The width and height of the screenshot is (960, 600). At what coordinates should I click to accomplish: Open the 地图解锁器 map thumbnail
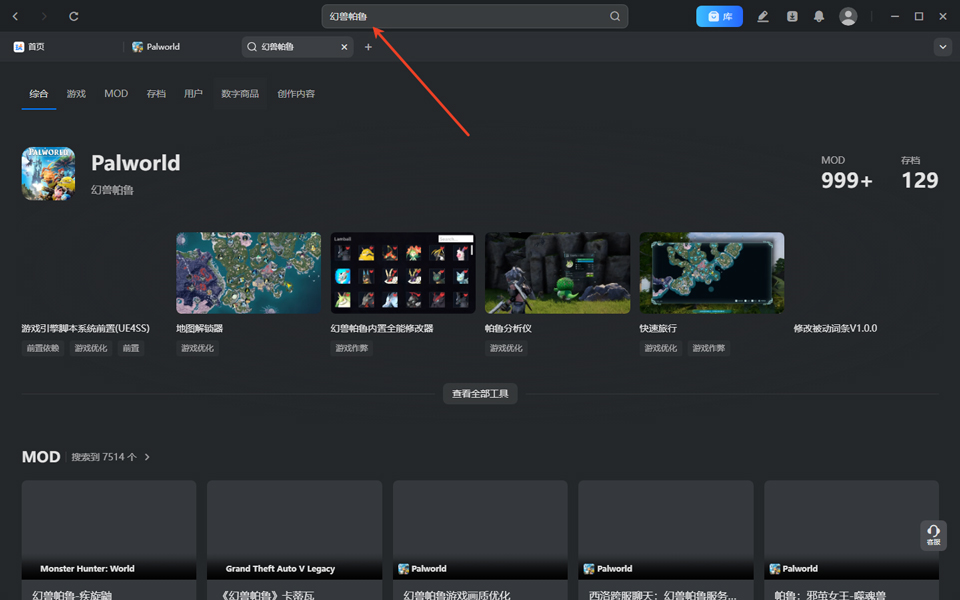[249, 272]
